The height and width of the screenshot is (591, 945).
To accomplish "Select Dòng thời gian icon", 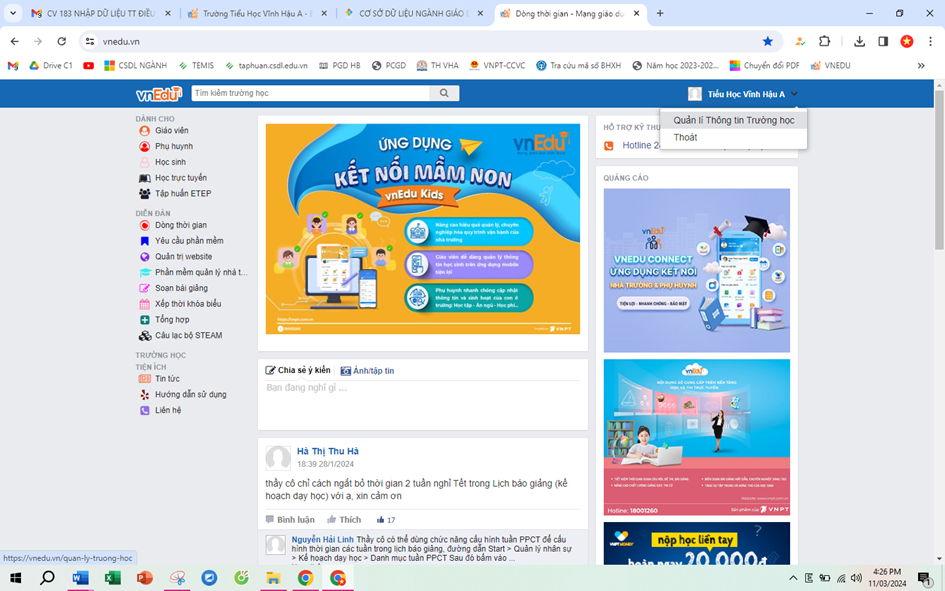I will (145, 225).
